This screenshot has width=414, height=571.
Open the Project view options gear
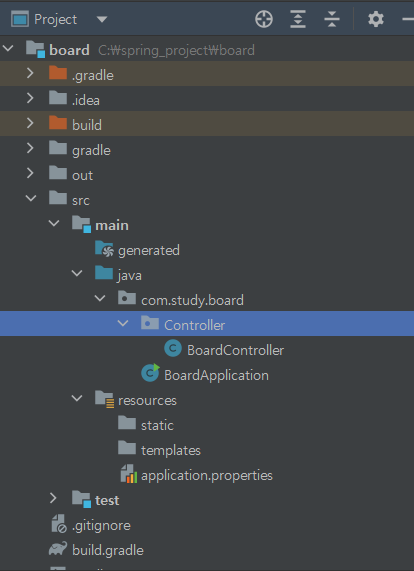tap(376, 19)
